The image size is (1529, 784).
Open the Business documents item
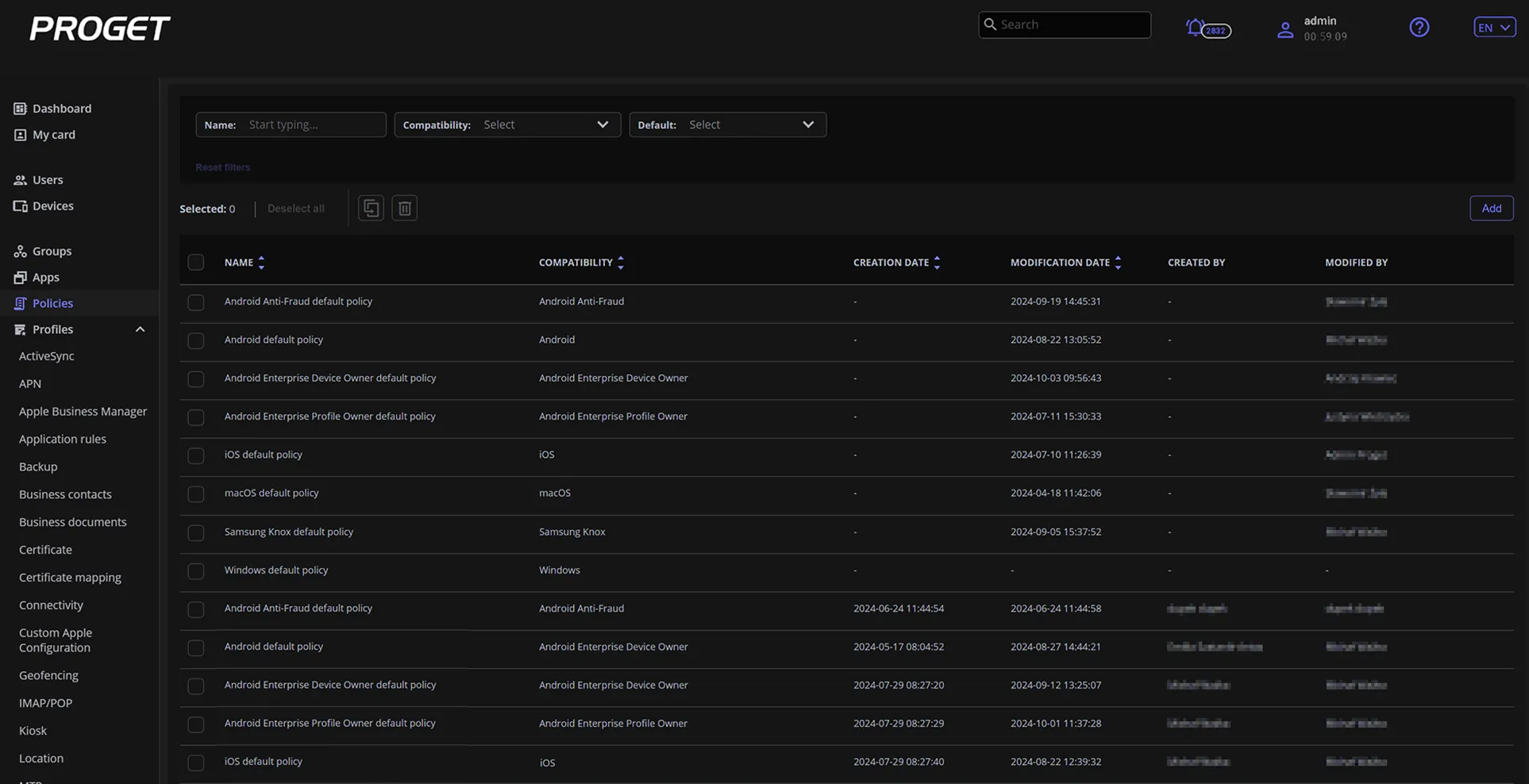(x=72, y=522)
